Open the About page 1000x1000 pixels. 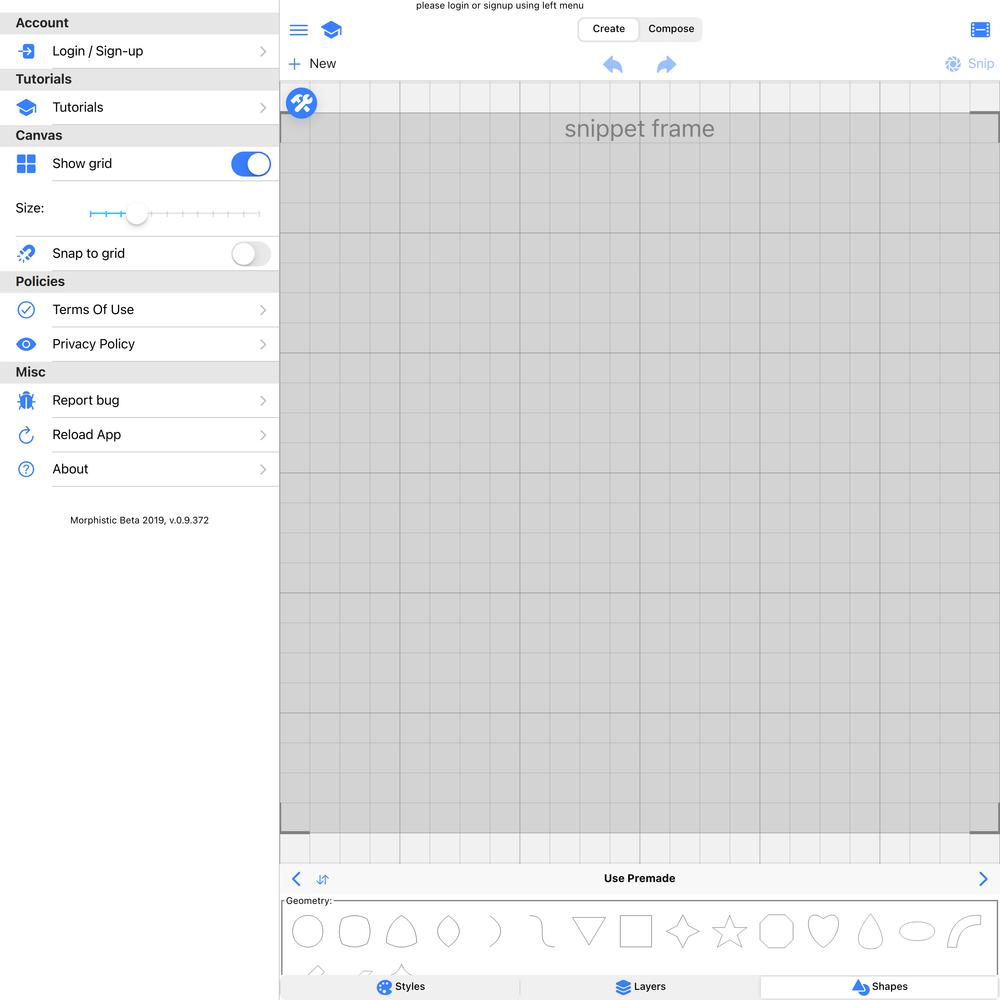(x=140, y=469)
